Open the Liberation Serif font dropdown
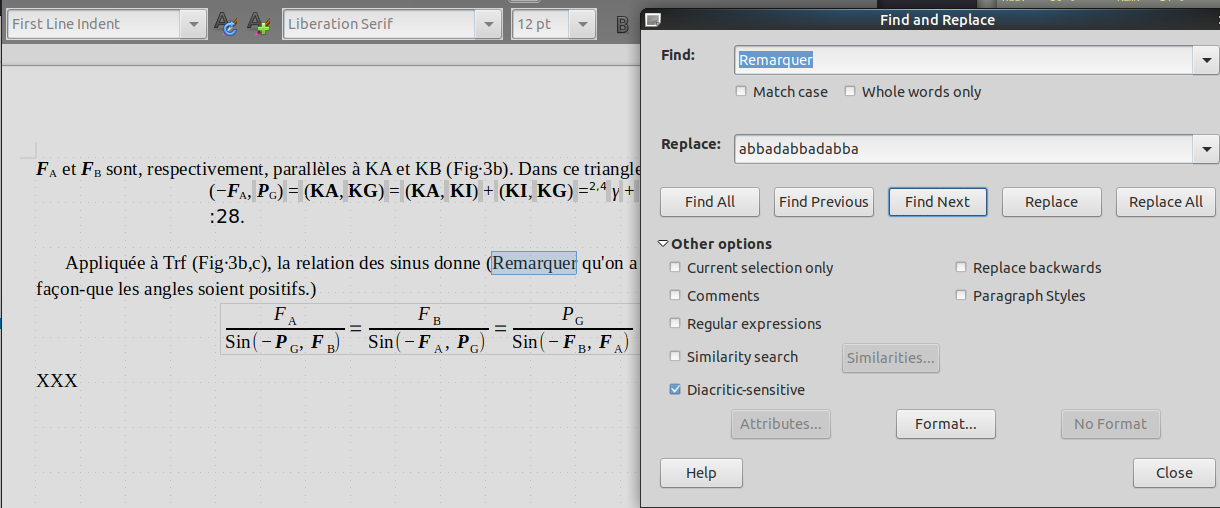This screenshot has height=508, width=1220. 489,24
